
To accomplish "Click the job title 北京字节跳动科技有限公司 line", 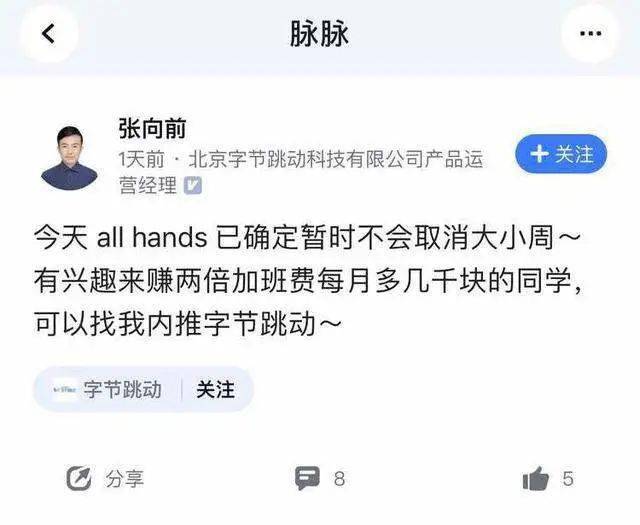I will (301, 172).
